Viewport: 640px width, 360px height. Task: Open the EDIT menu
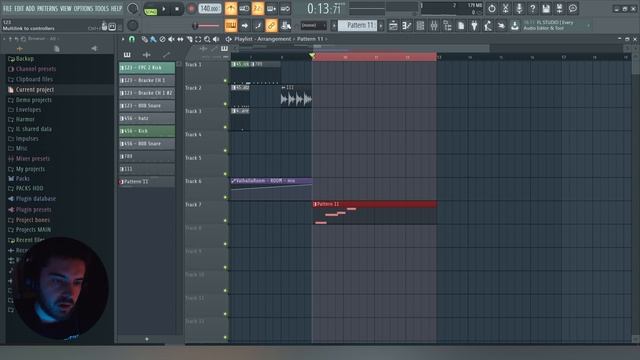(x=19, y=9)
